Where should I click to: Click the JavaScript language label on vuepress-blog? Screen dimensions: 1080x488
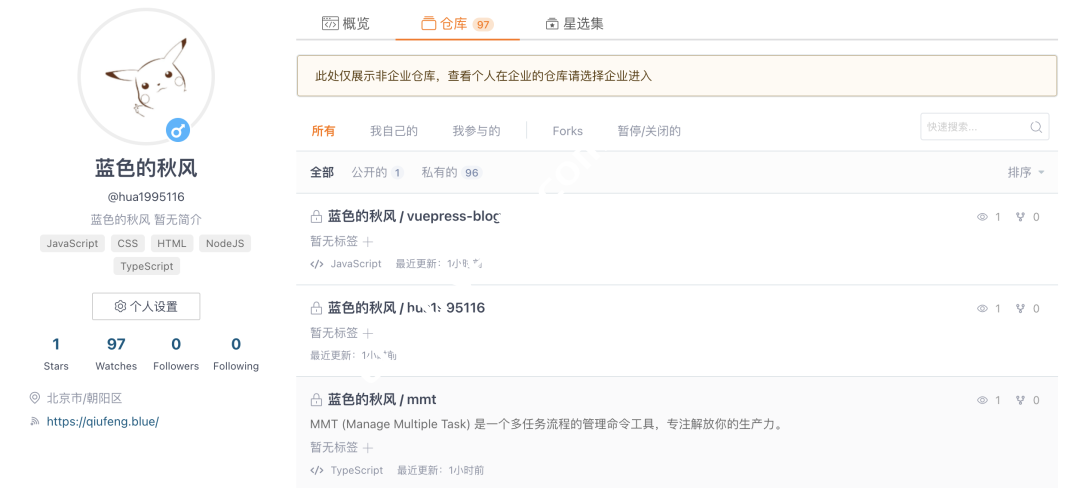click(356, 264)
